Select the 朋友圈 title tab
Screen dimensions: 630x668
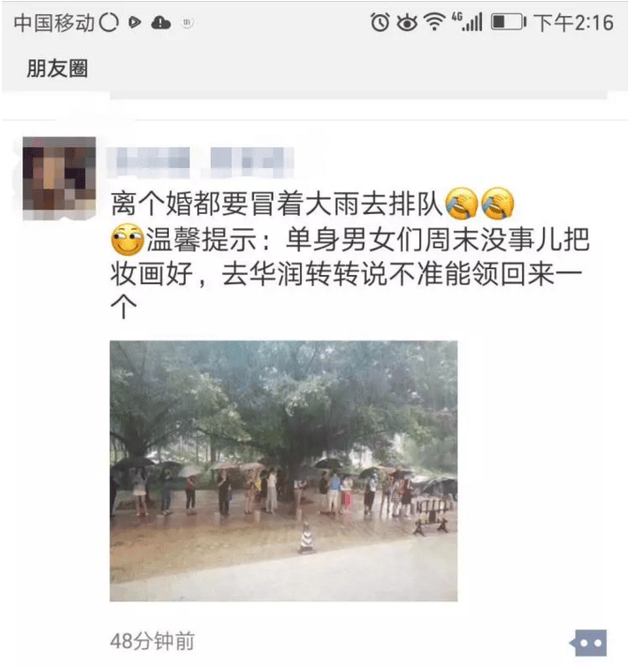click(x=58, y=68)
